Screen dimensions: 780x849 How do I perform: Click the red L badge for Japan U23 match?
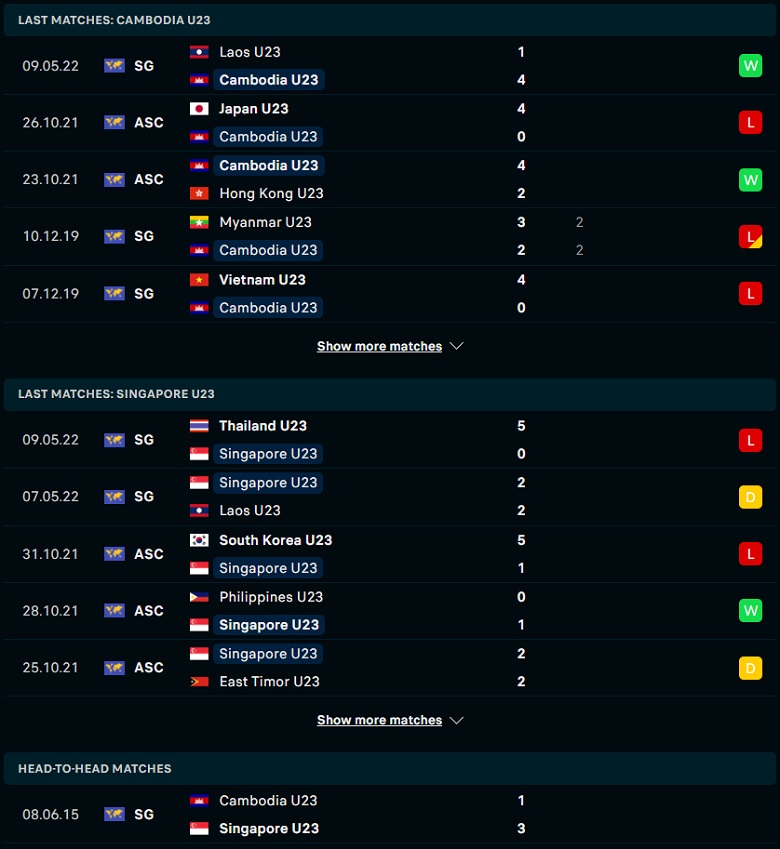click(750, 123)
